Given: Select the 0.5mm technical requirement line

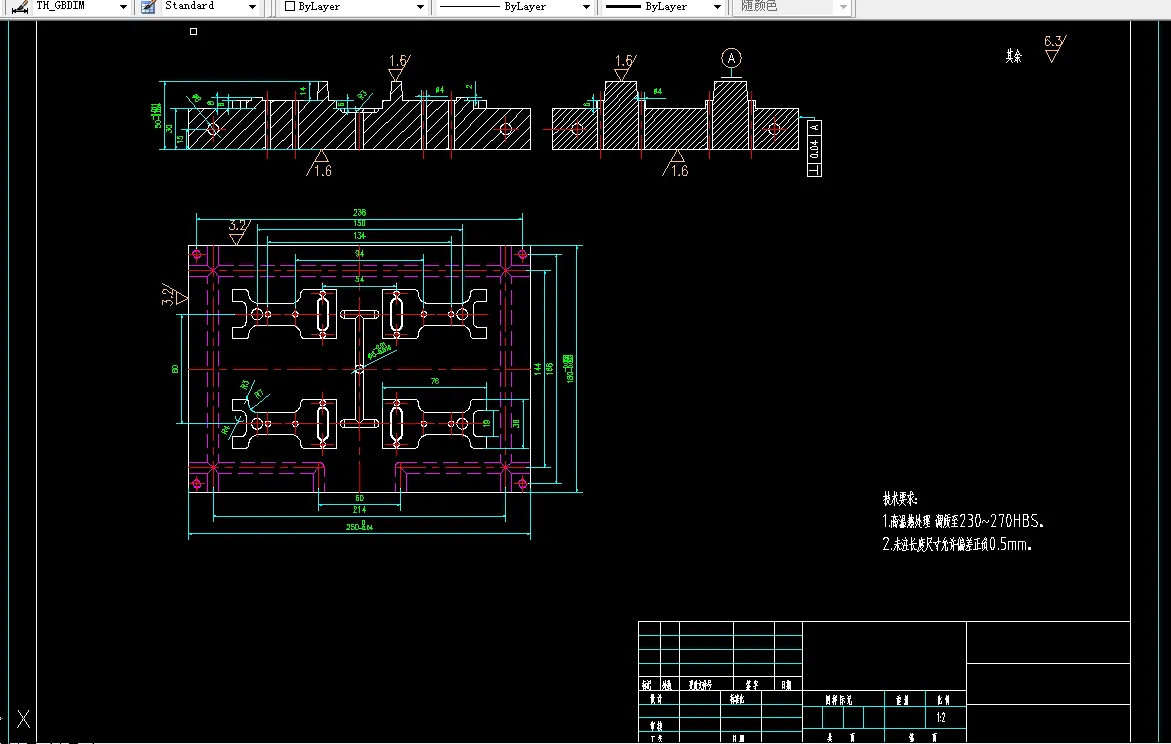Looking at the screenshot, I should [957, 545].
